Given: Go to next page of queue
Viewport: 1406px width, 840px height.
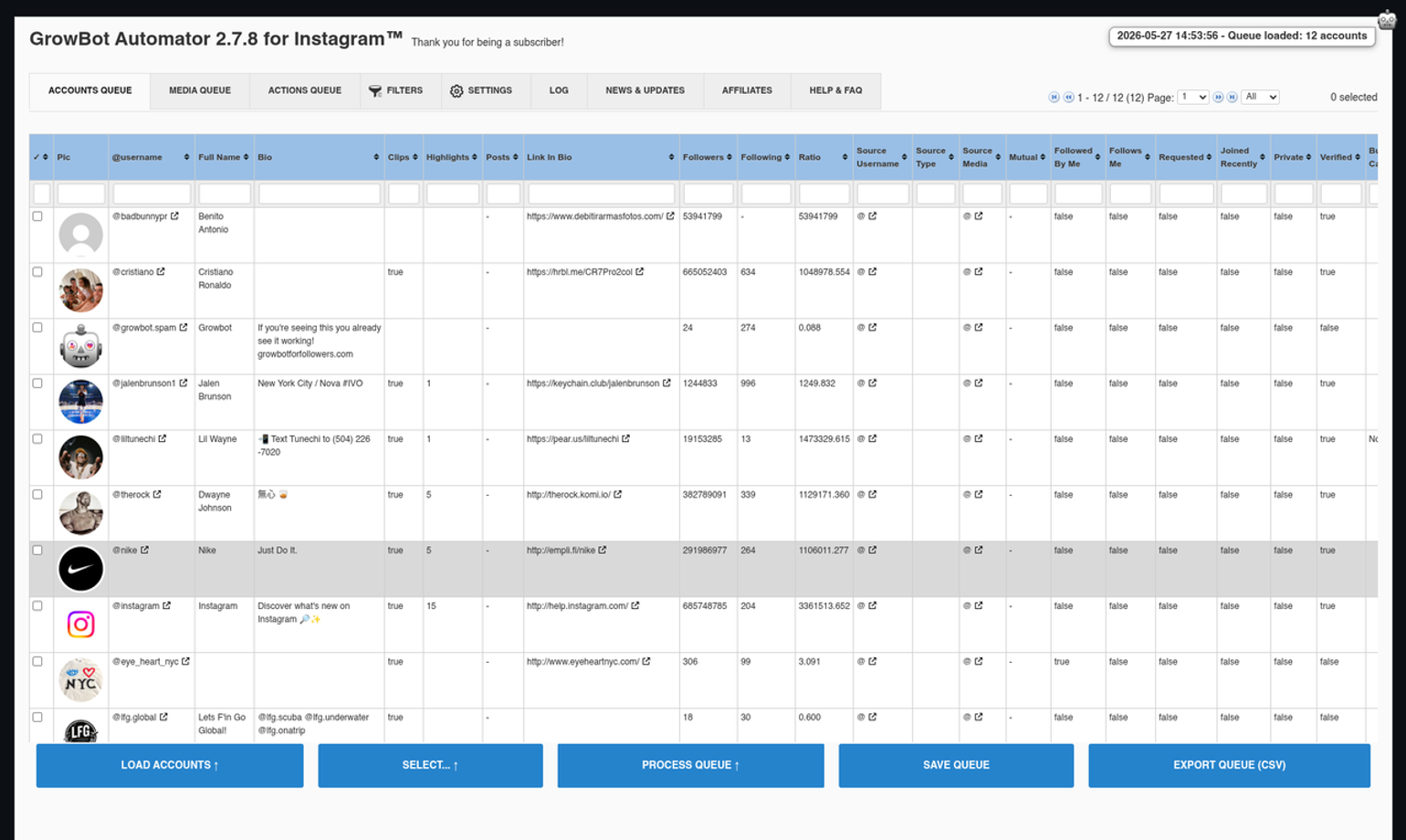Looking at the screenshot, I should click(x=1218, y=97).
